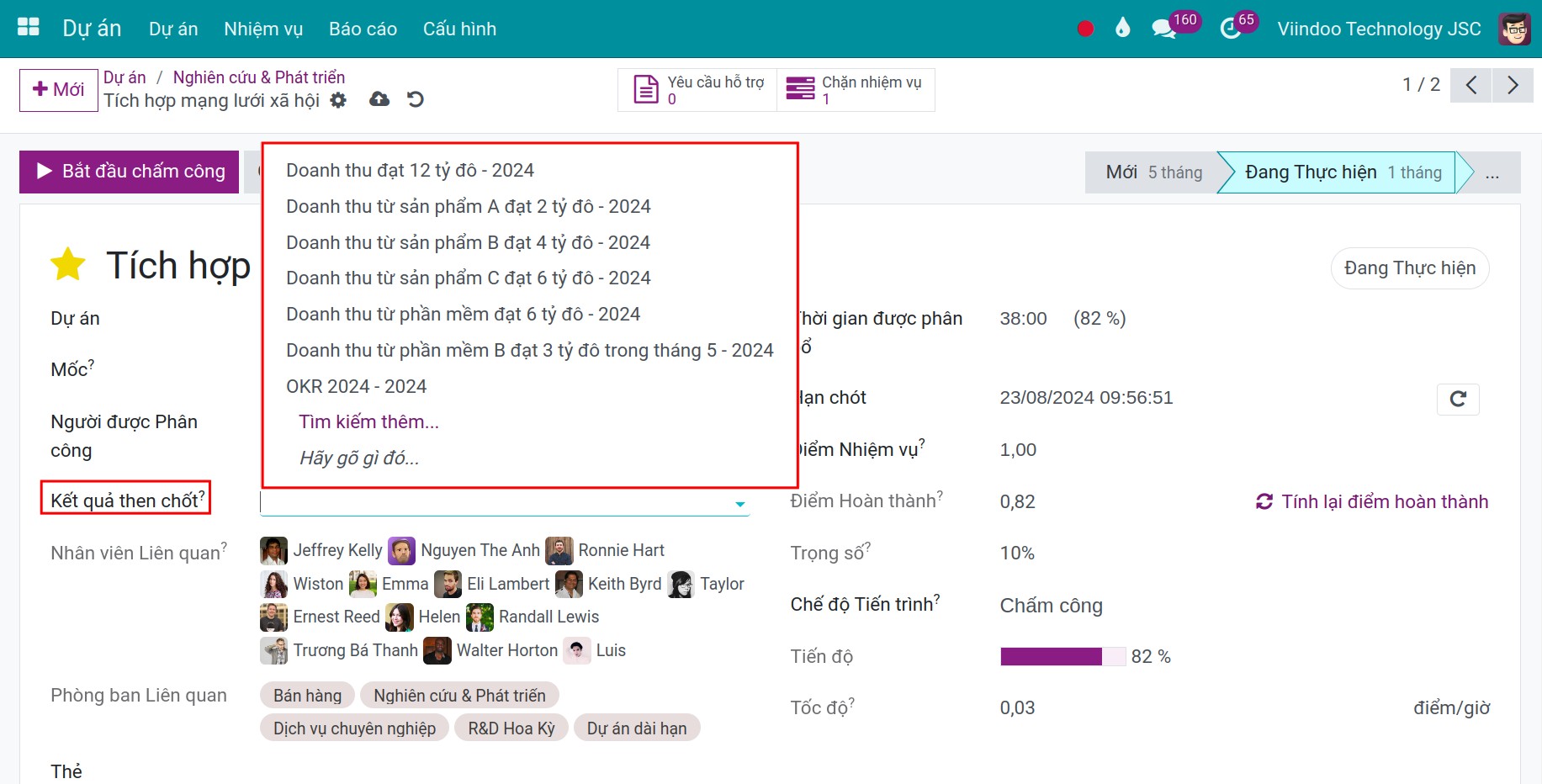The width and height of the screenshot is (1542, 784).
Task: Select 'Doanh thu từ phần mềm đạt 6 tỷ đô'
Action: [x=530, y=314]
